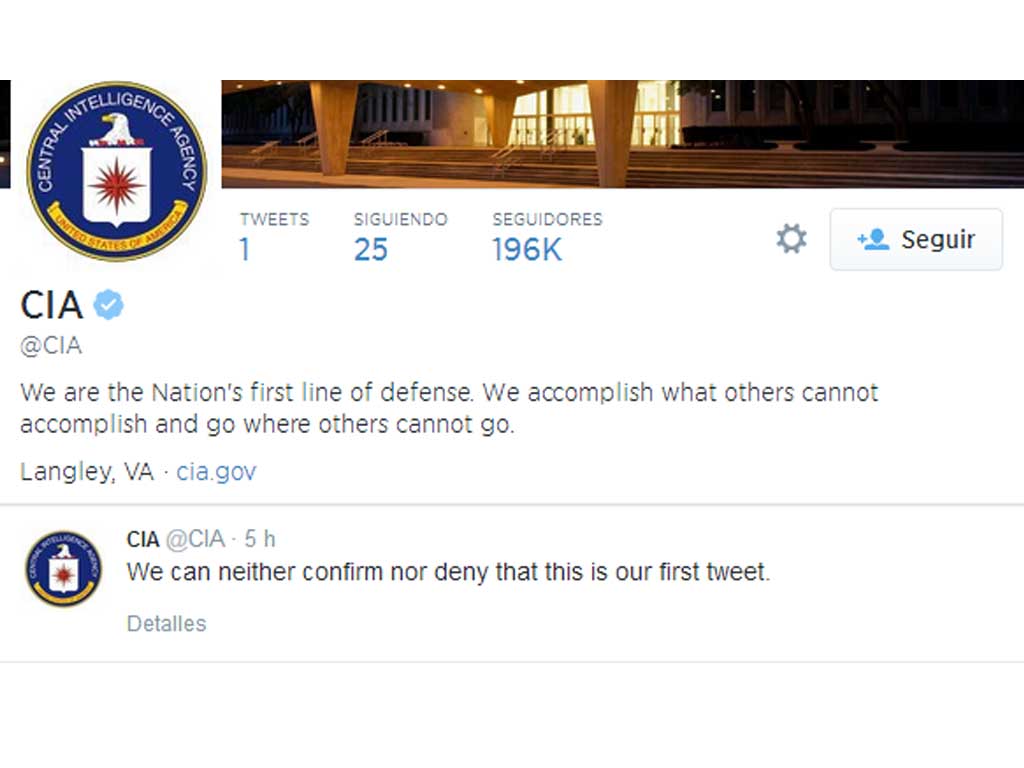Viewport: 1024px width, 768px height.
Task: Open the Tweets count tab
Action: pyautogui.click(x=274, y=236)
